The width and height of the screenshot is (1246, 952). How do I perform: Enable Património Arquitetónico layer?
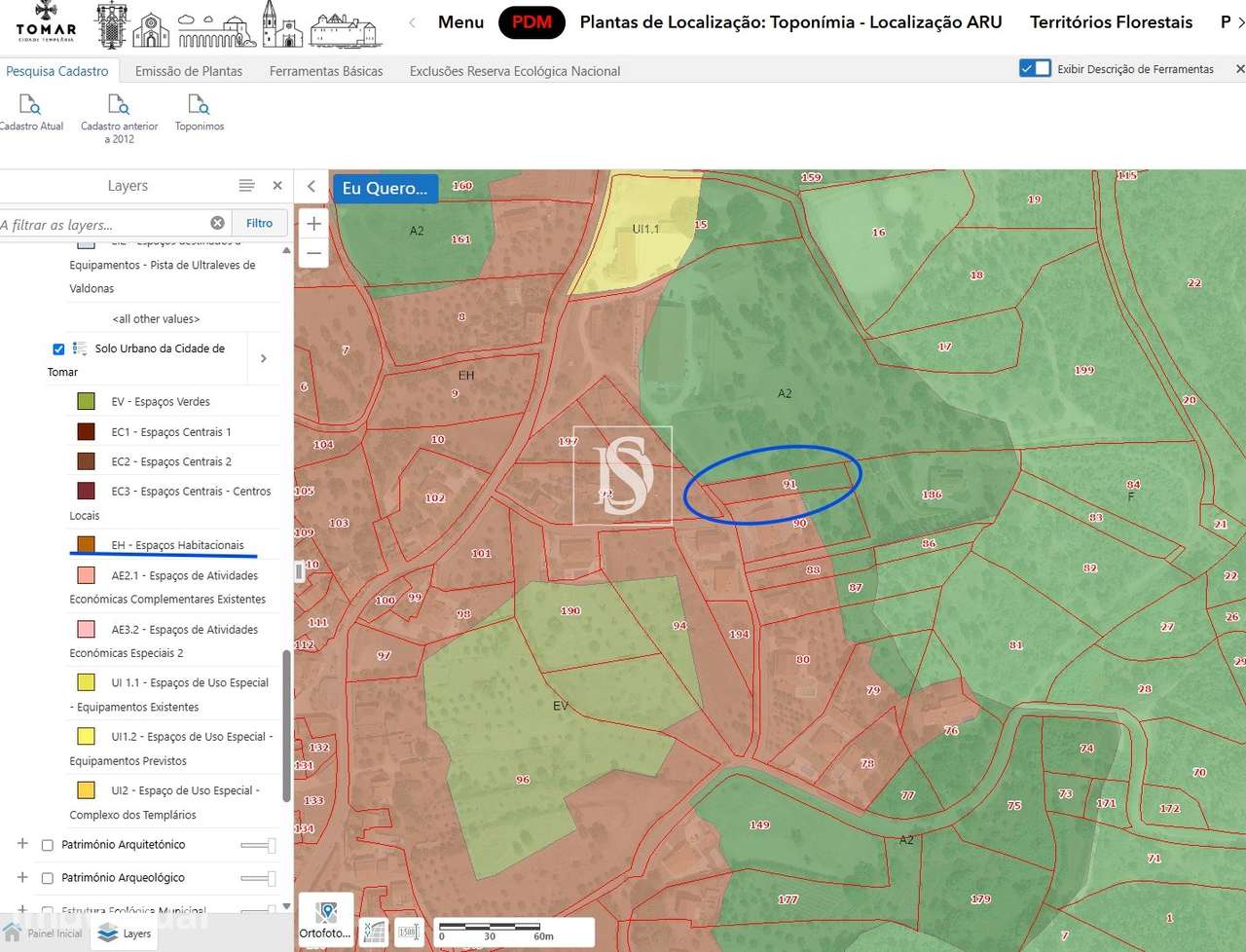(47, 845)
